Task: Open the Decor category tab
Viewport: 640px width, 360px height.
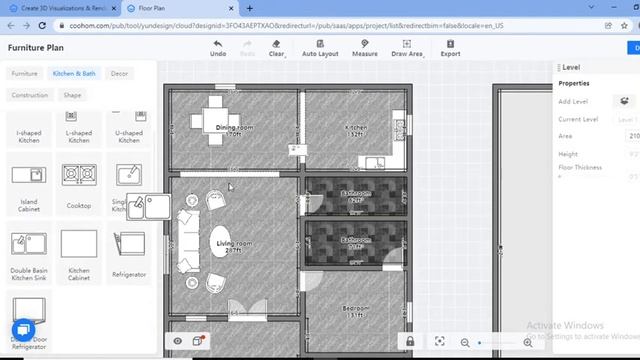Action: 119,73
